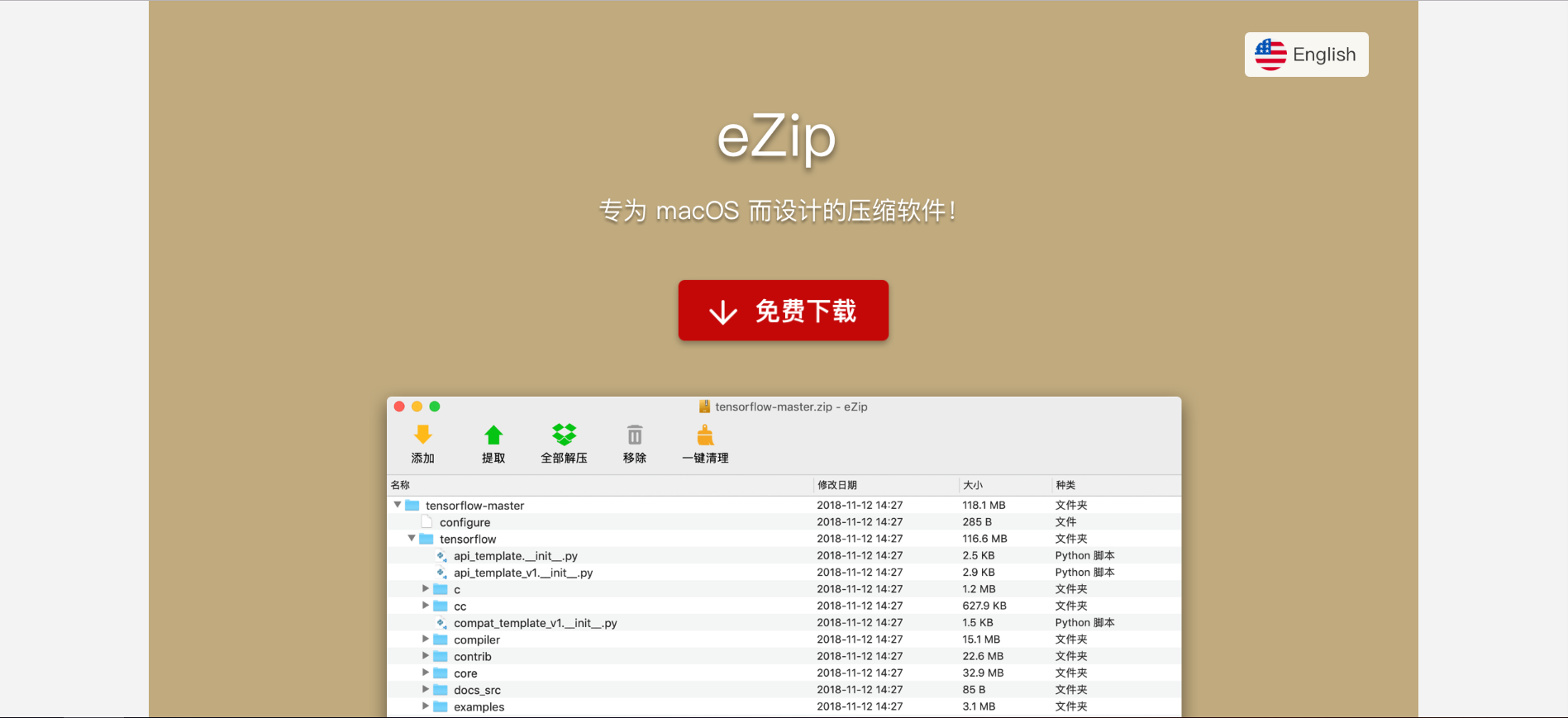Screen dimensions: 1568x718
Task: Click the 2.5 KB size value
Action: (979, 555)
